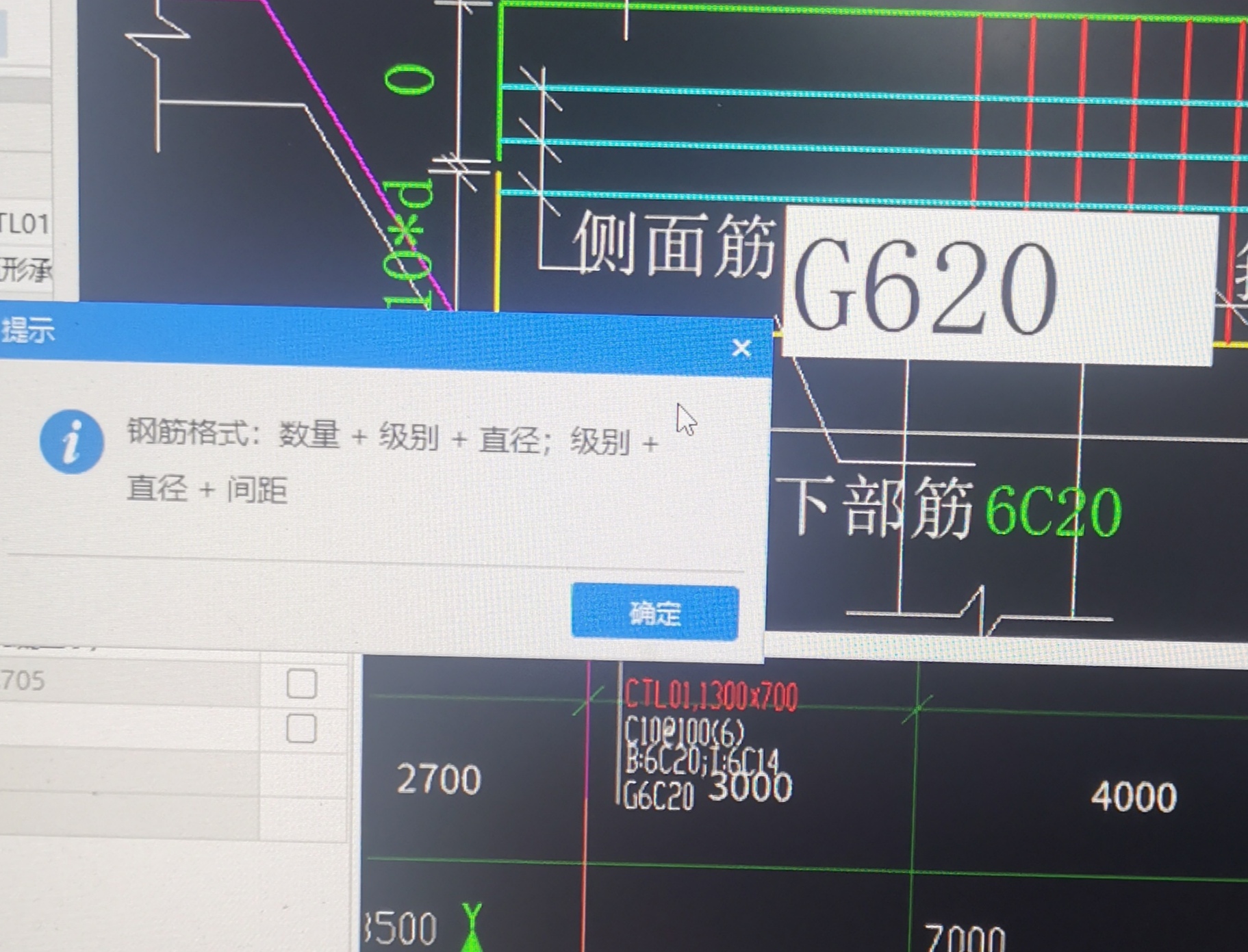Screen dimensions: 1248x952
Task: Click the red CTL01,1300x700 beam label
Action: point(711,695)
